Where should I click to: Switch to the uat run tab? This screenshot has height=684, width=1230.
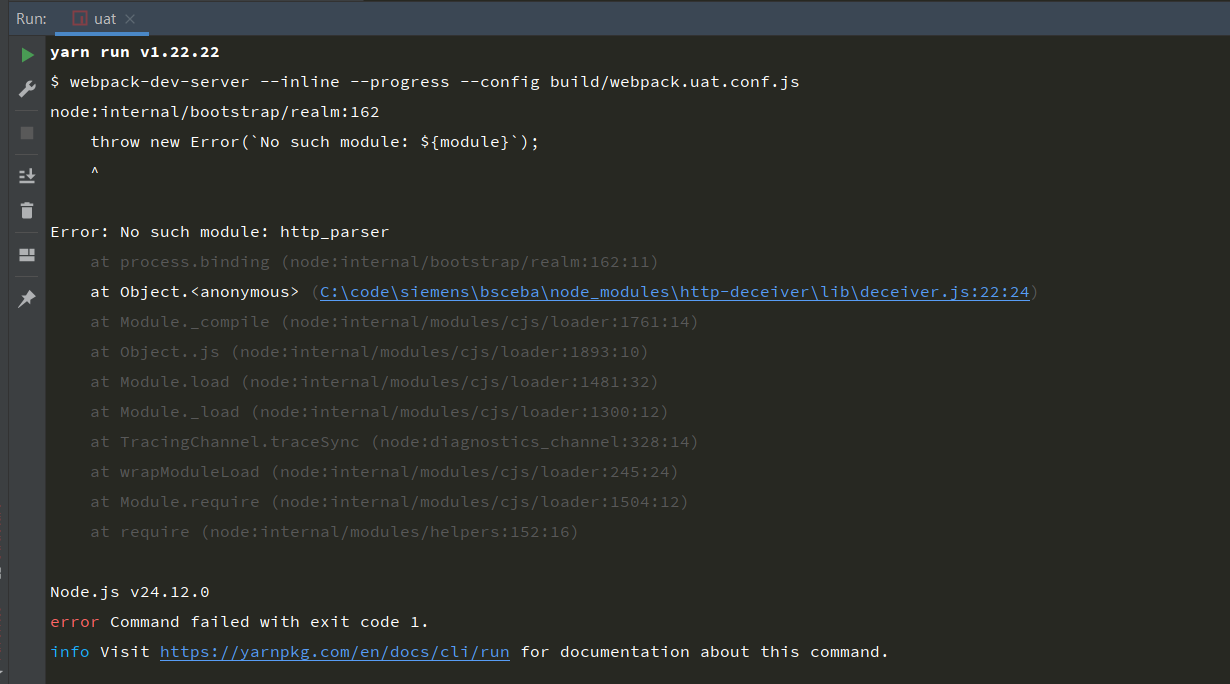(x=105, y=19)
